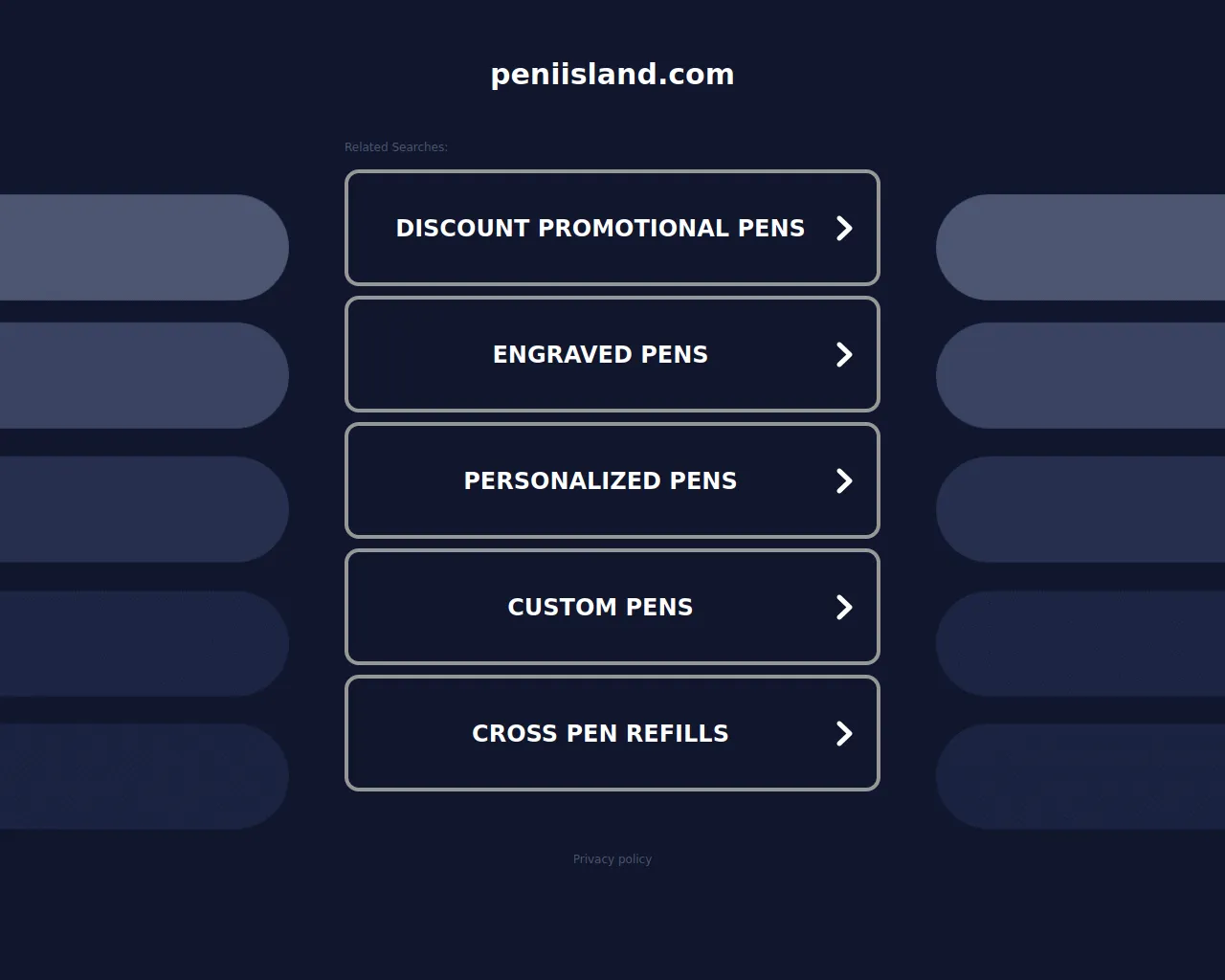Follow the Cross Pen Refills link
Viewport: 1225px width, 980px height.
[599, 733]
